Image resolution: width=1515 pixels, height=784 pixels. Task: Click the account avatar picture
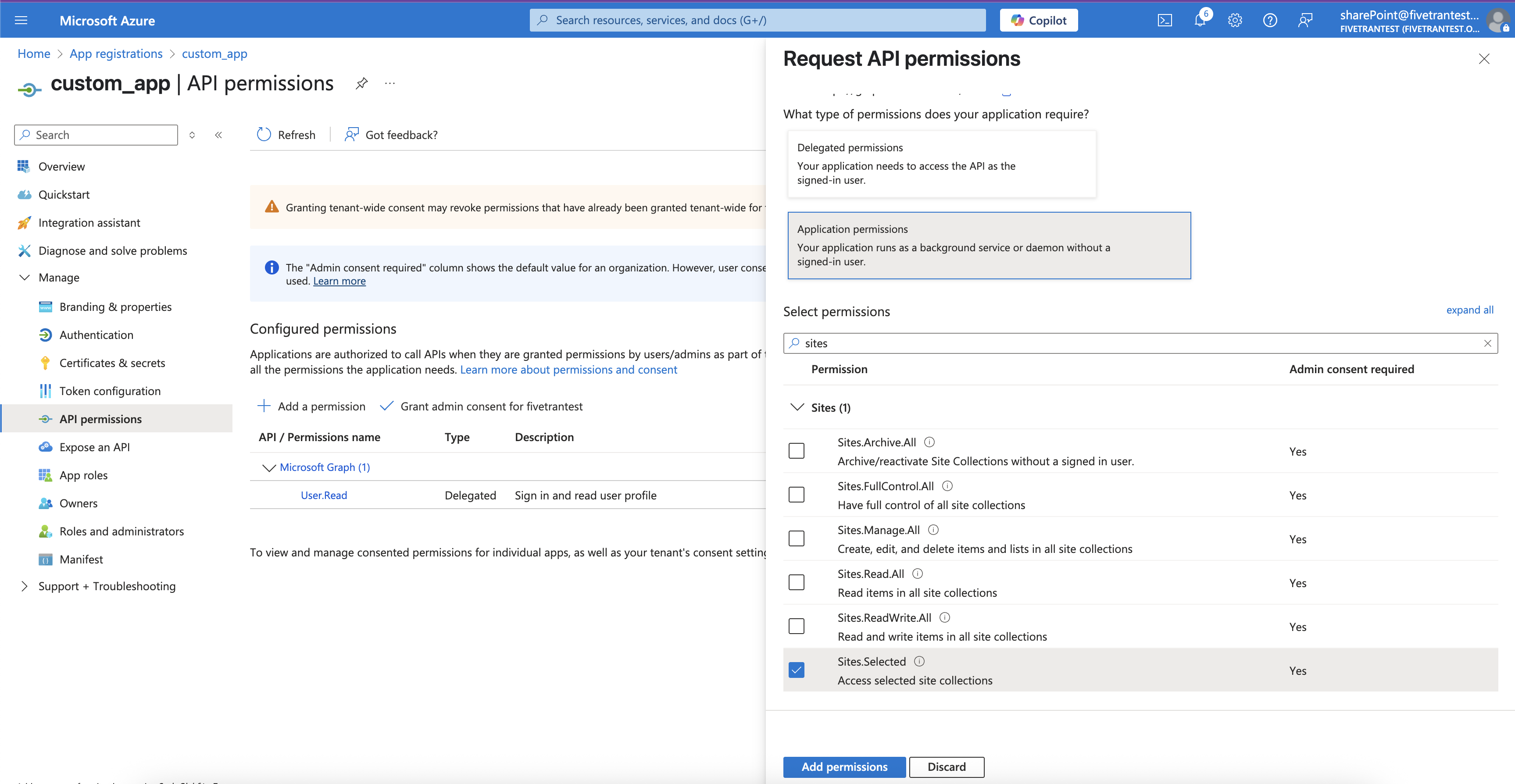click(x=1497, y=21)
